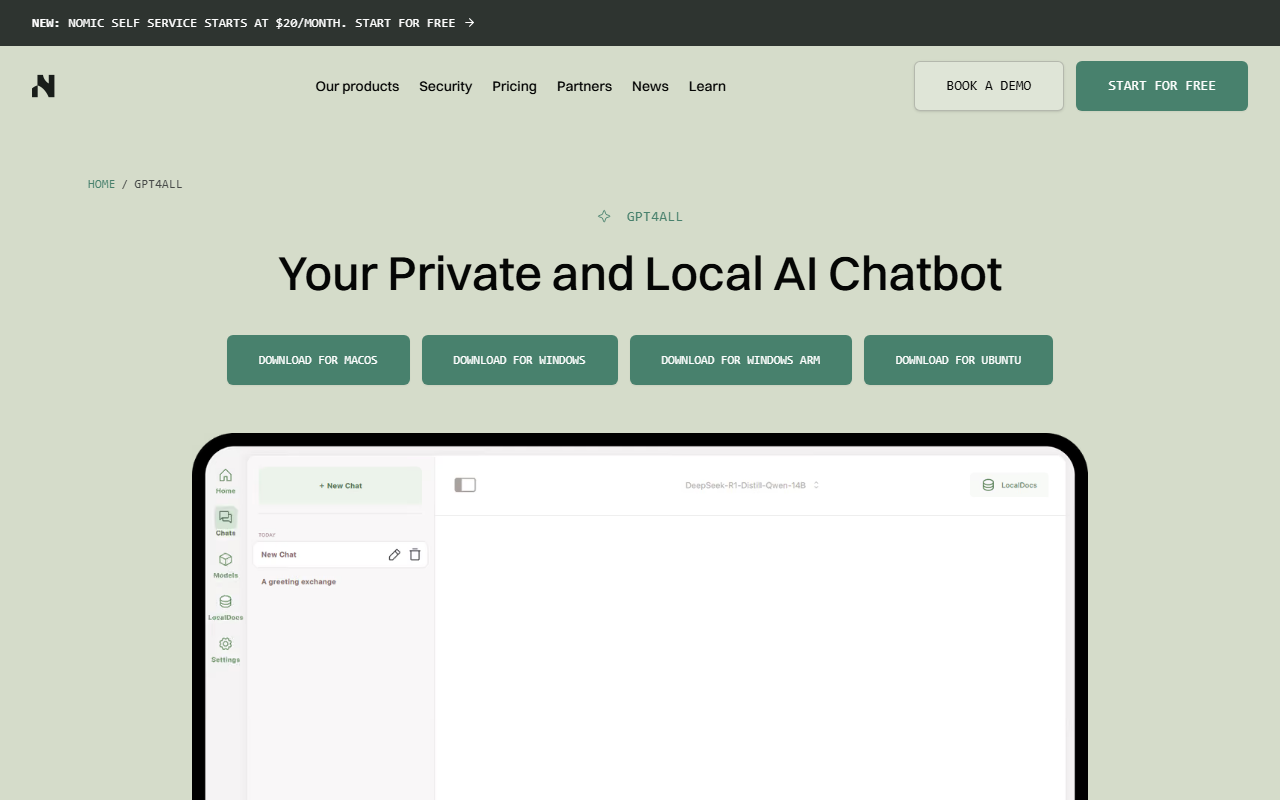
Task: Click Download for macOS
Action: point(318,360)
